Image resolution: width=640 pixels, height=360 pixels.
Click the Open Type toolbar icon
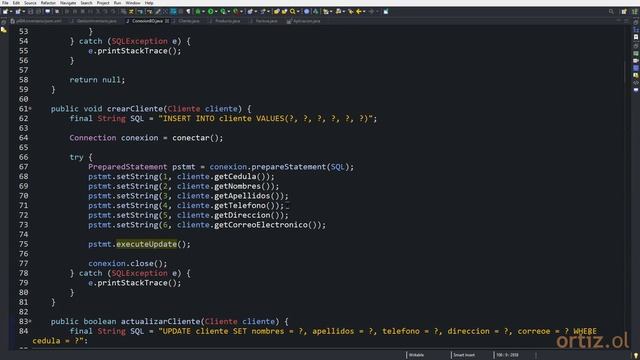[276, 11]
